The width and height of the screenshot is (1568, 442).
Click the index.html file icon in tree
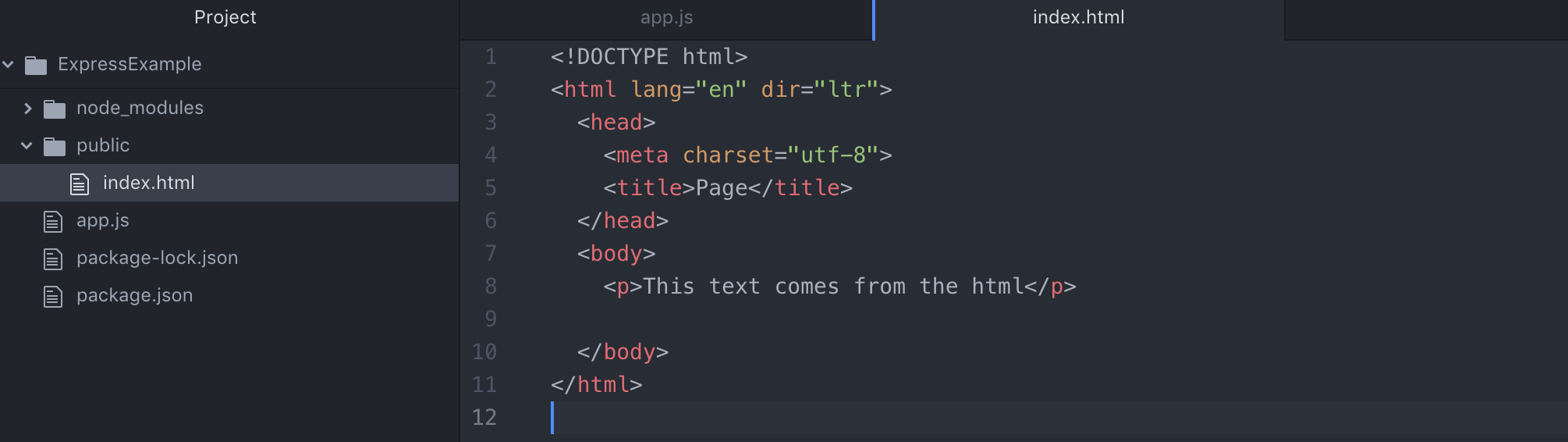click(80, 184)
